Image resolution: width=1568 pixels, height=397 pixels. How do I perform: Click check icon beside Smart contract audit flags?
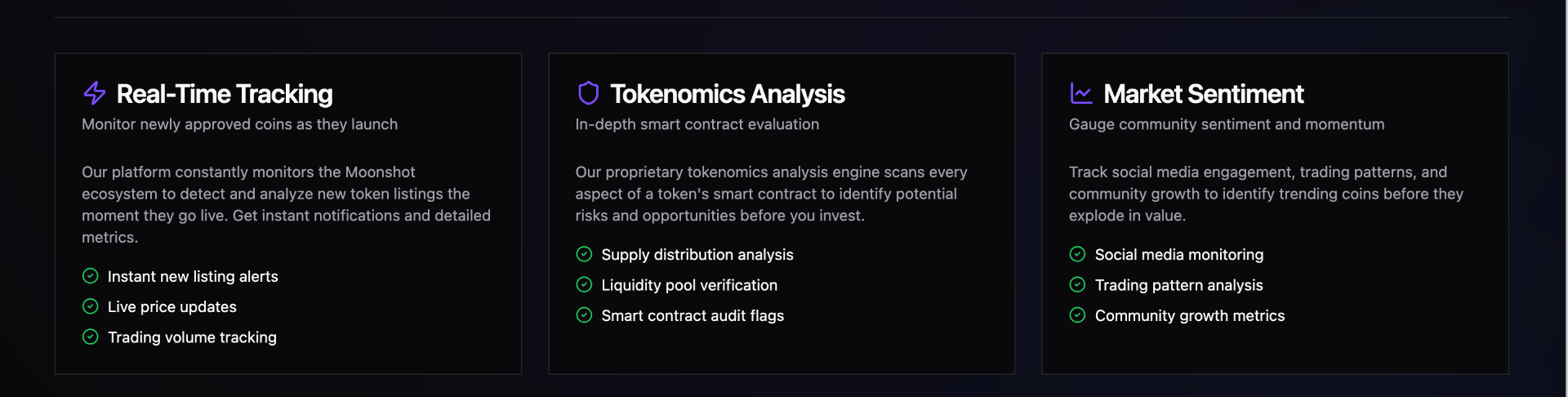coord(584,314)
